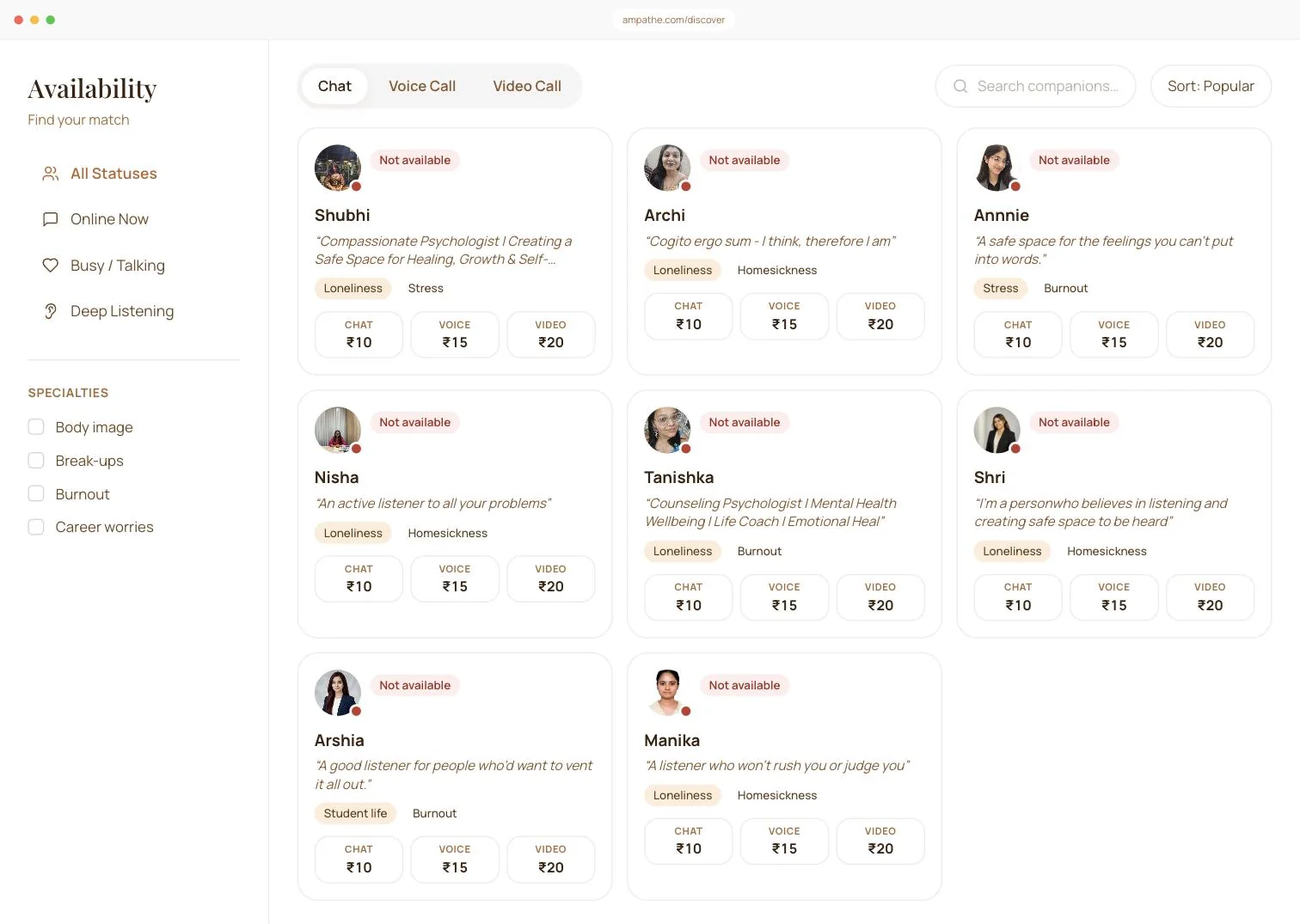Open Manika's profile photo
This screenshot has height=924, width=1300.
[667, 693]
